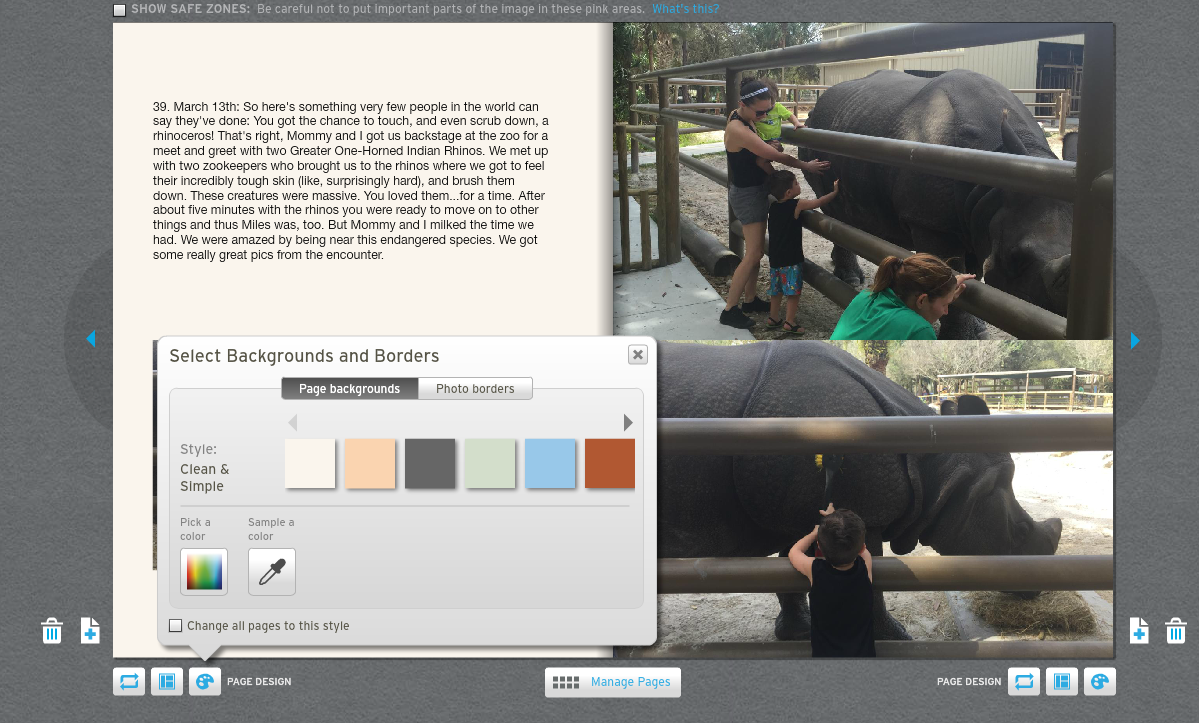The image size is (1199, 723).
Task: Open the right page layout template icon
Action: [1062, 682]
